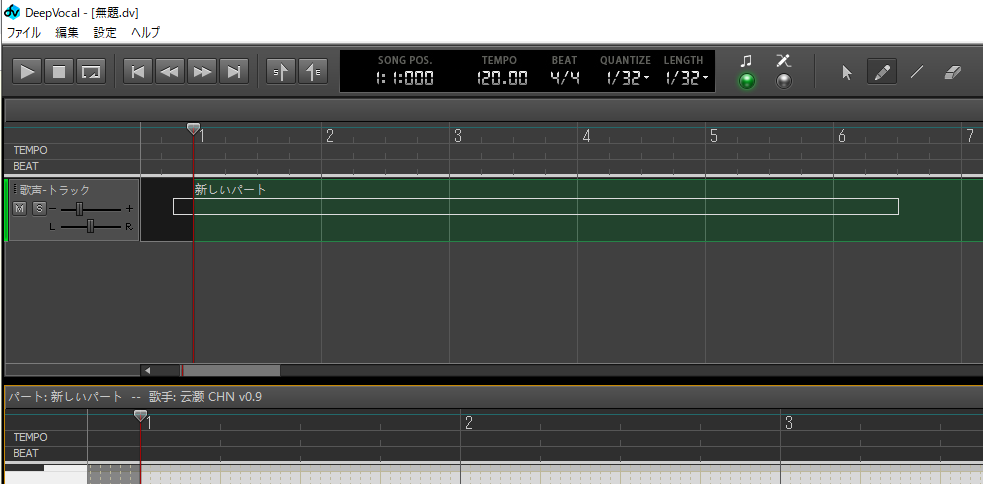Image resolution: width=983 pixels, height=484 pixels.
Task: Solo the 歌声-トラック track with the S button
Action: (39, 208)
